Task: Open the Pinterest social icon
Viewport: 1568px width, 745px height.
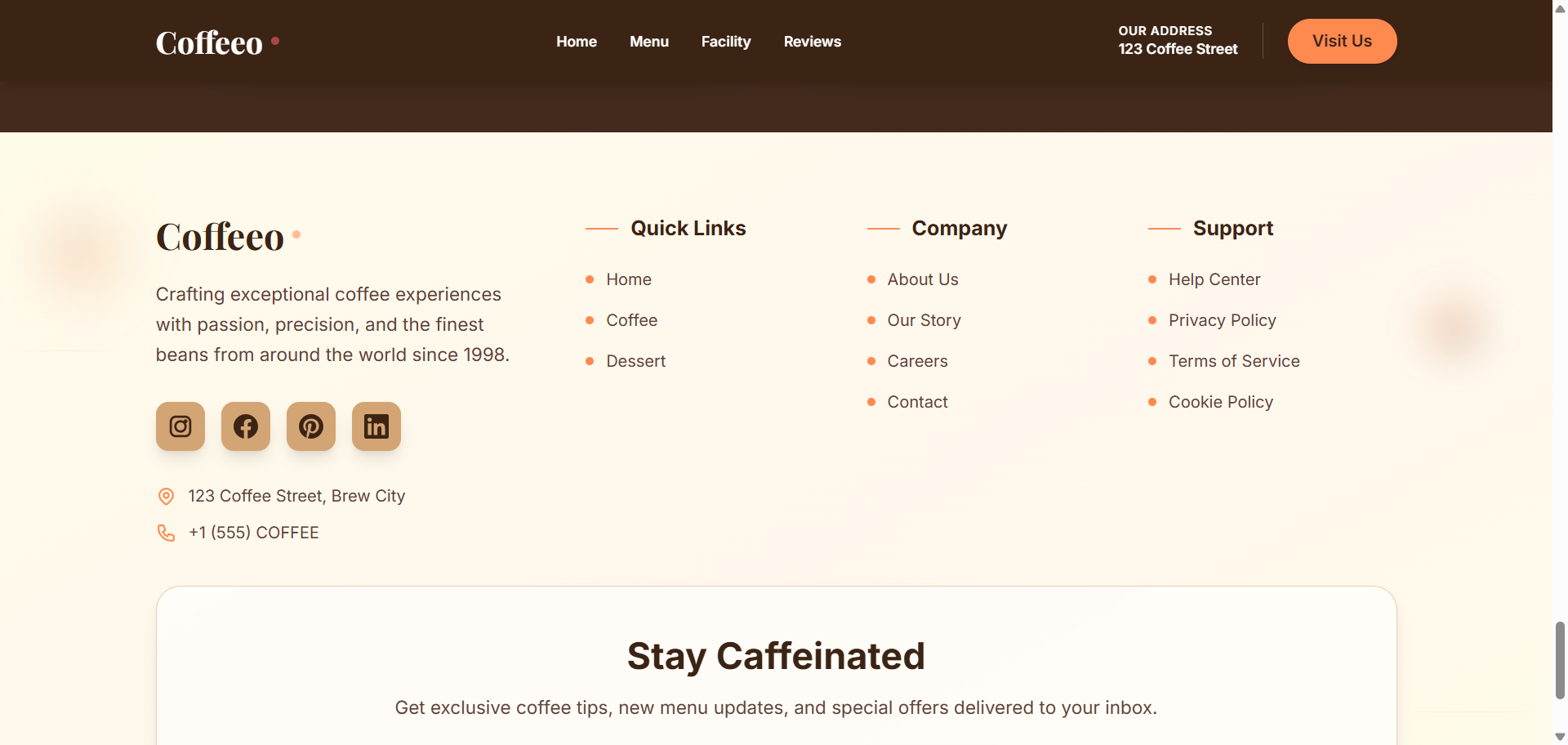Action: [311, 426]
